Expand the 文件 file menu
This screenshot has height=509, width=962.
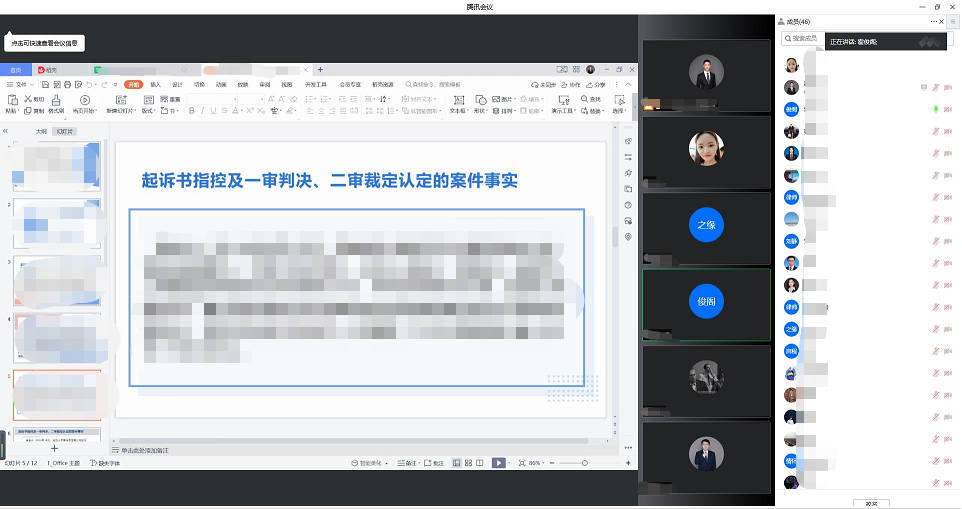[x=20, y=85]
